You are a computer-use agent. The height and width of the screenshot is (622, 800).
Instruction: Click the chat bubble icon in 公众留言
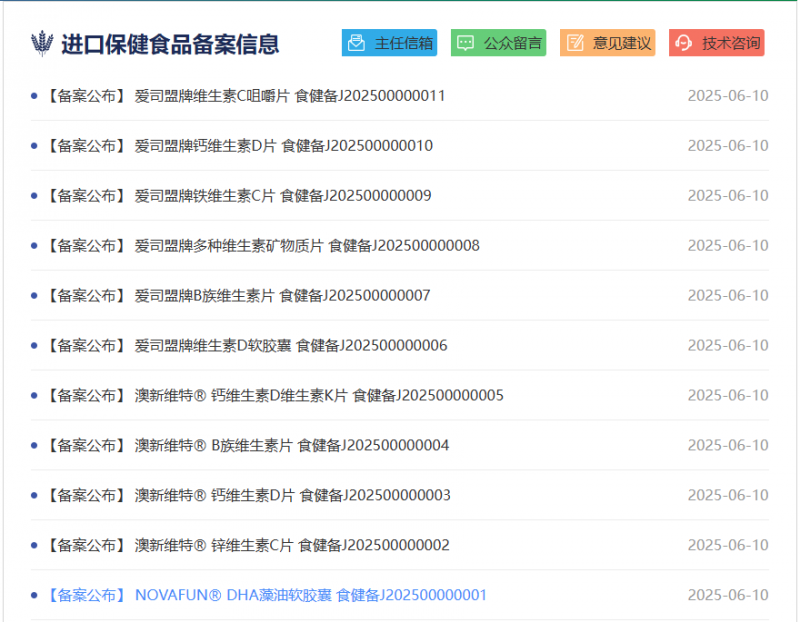(465, 43)
